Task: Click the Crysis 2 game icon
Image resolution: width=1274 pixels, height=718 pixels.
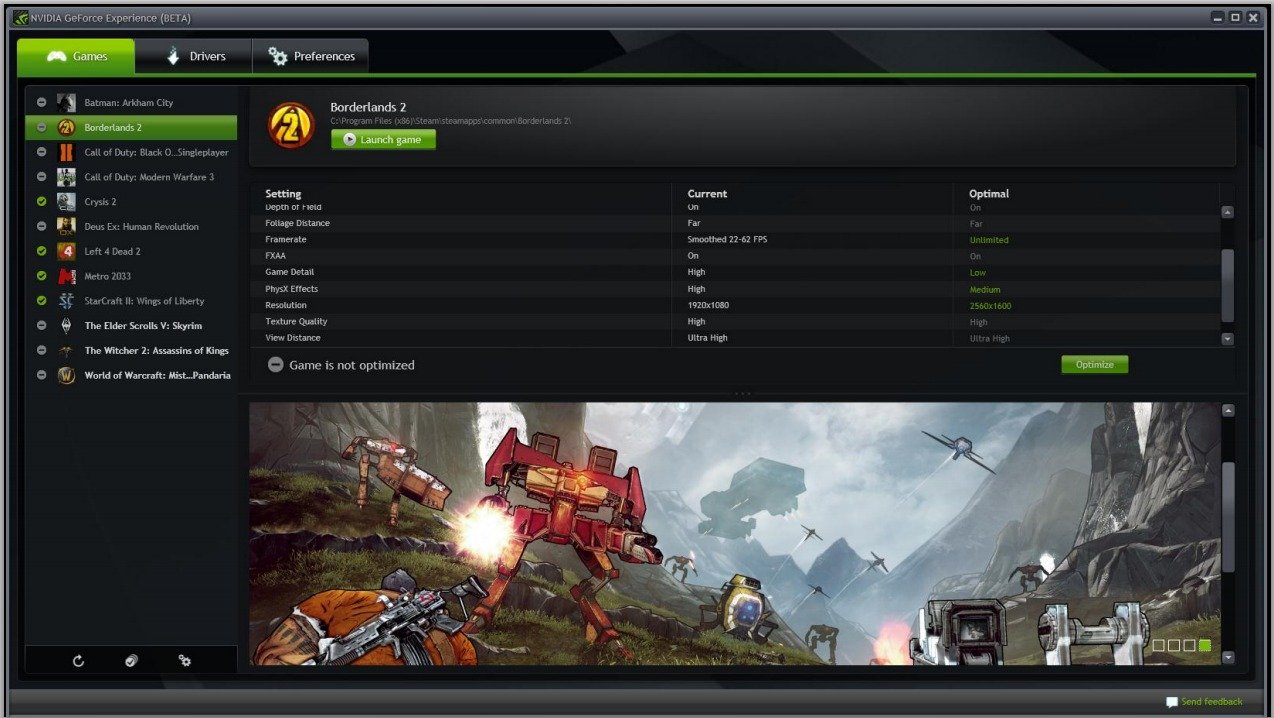Action: tap(66, 202)
